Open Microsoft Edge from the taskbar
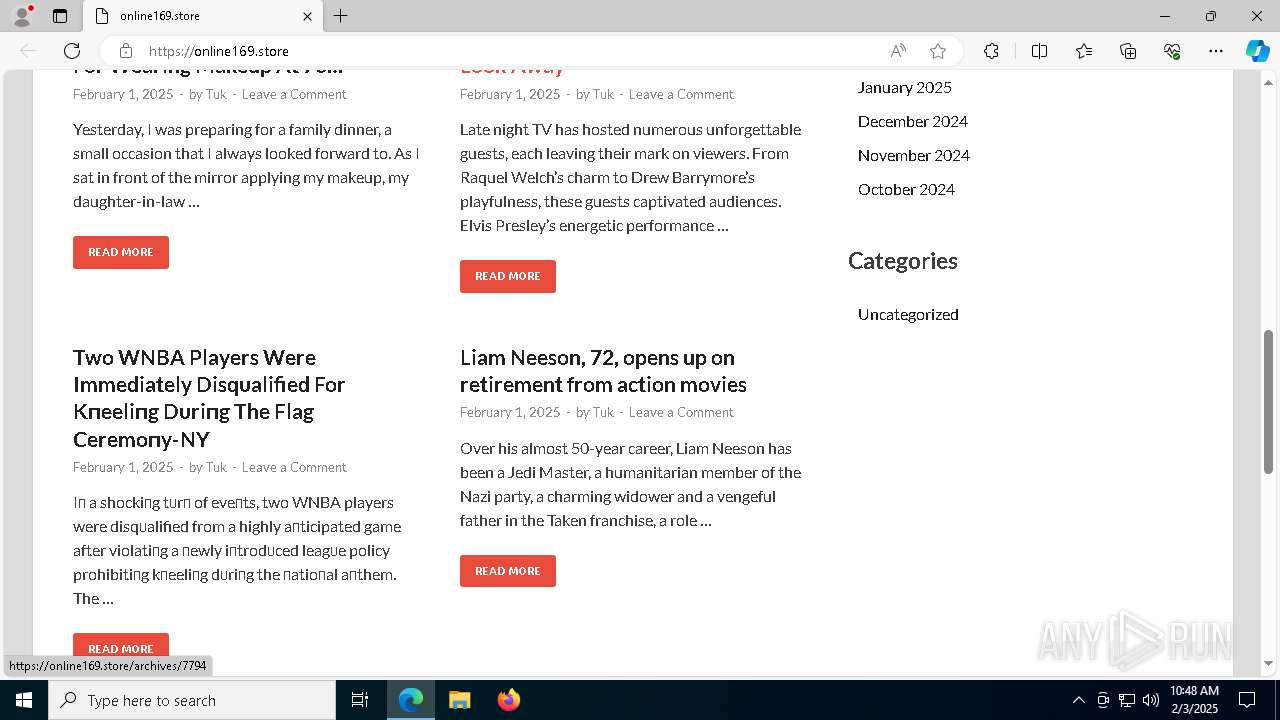The height and width of the screenshot is (720, 1280). click(x=411, y=700)
